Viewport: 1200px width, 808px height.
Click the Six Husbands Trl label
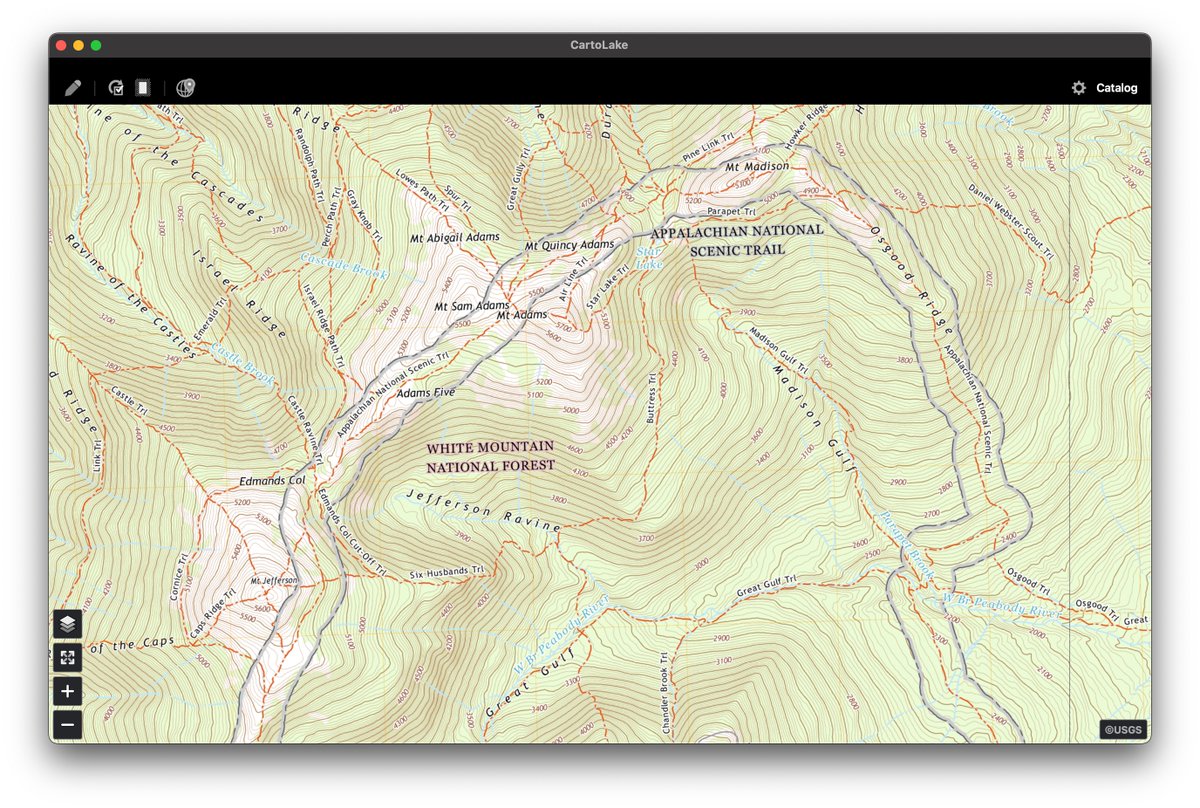tap(446, 573)
